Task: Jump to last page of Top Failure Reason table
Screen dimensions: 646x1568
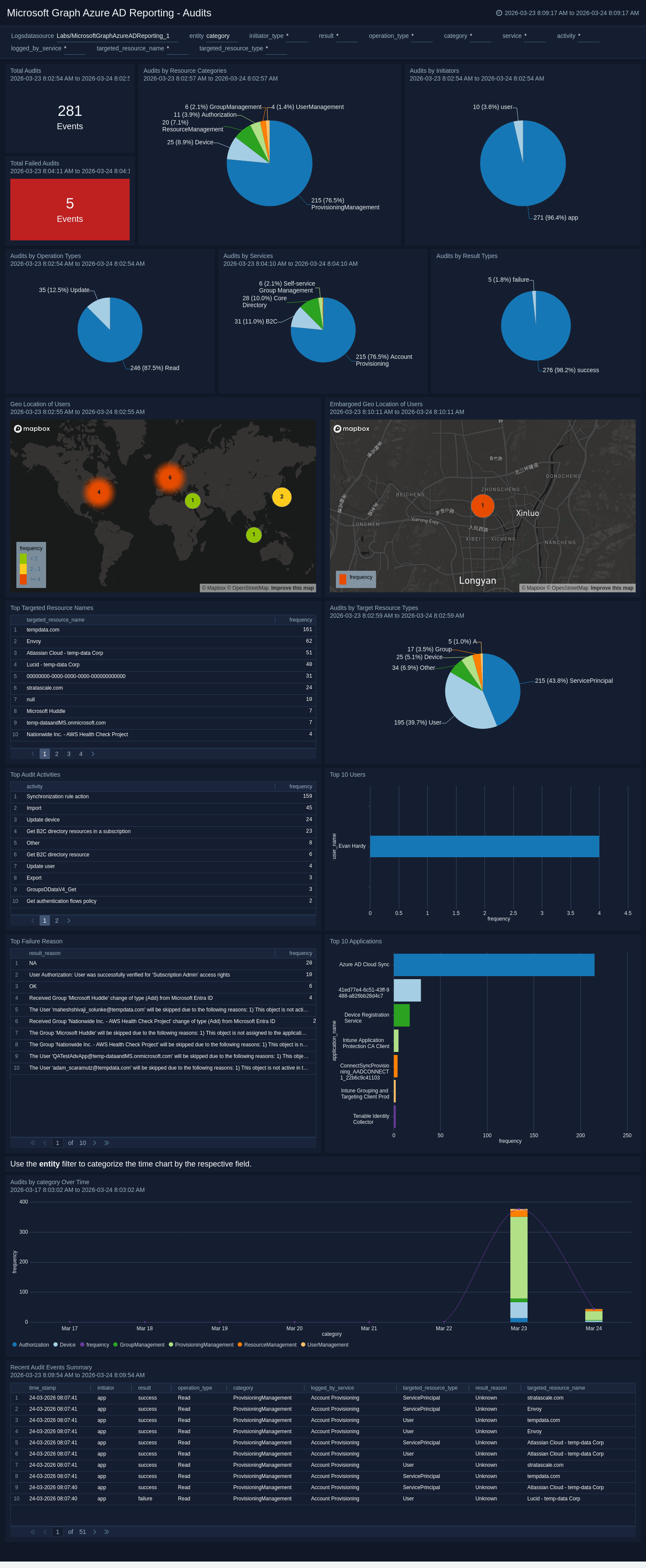Action: pos(106,1142)
